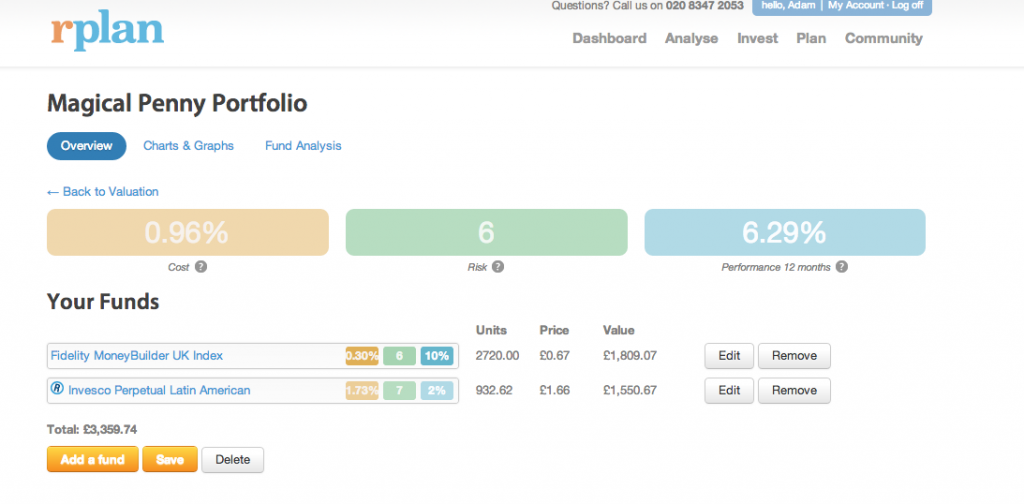Click Invesco's 2% performance badge
1024x504 pixels.
(x=437, y=390)
